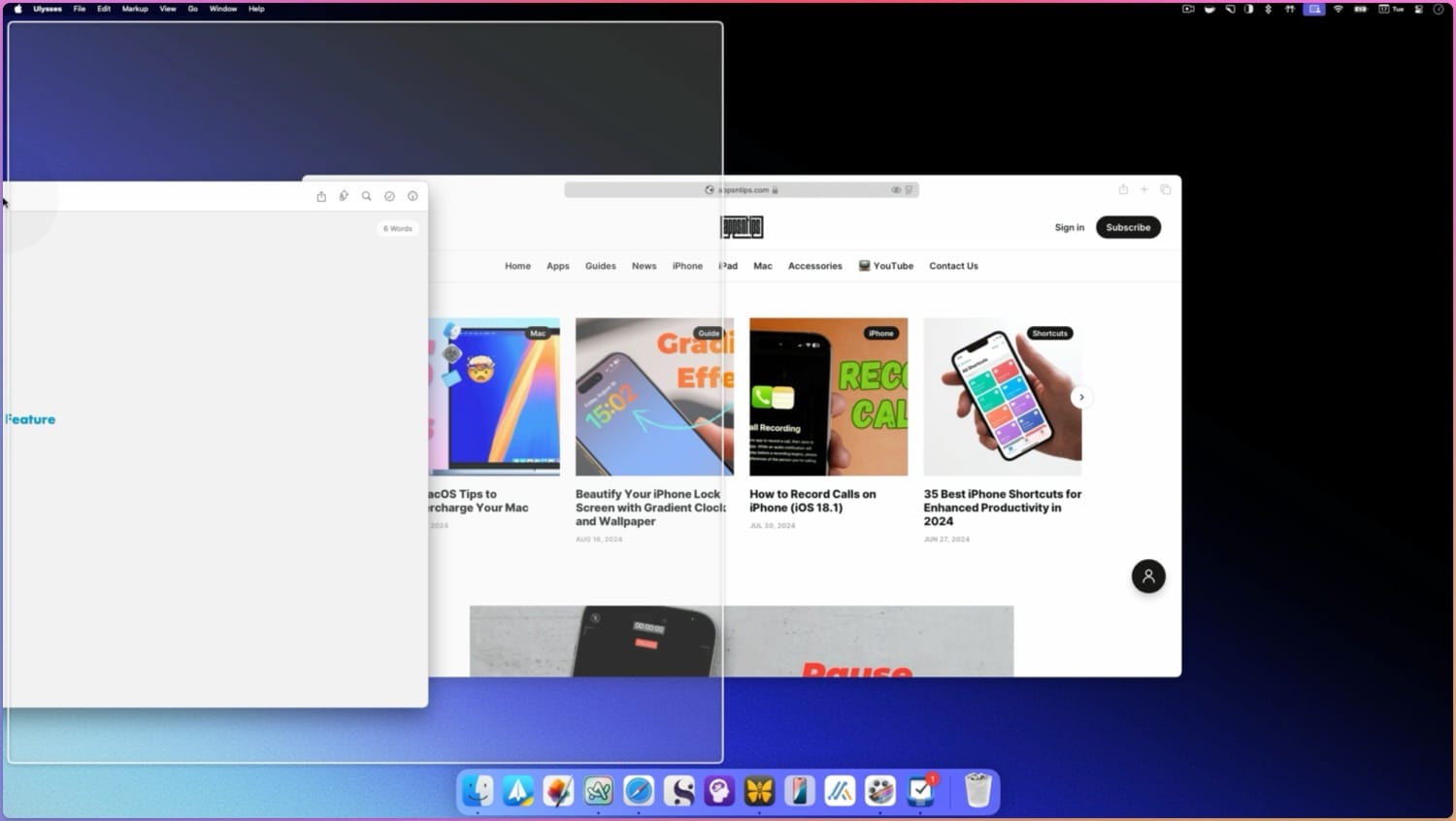Image resolution: width=1456 pixels, height=821 pixels.
Task: Open a new tab with Safari's plus icon
Action: pos(1144,189)
